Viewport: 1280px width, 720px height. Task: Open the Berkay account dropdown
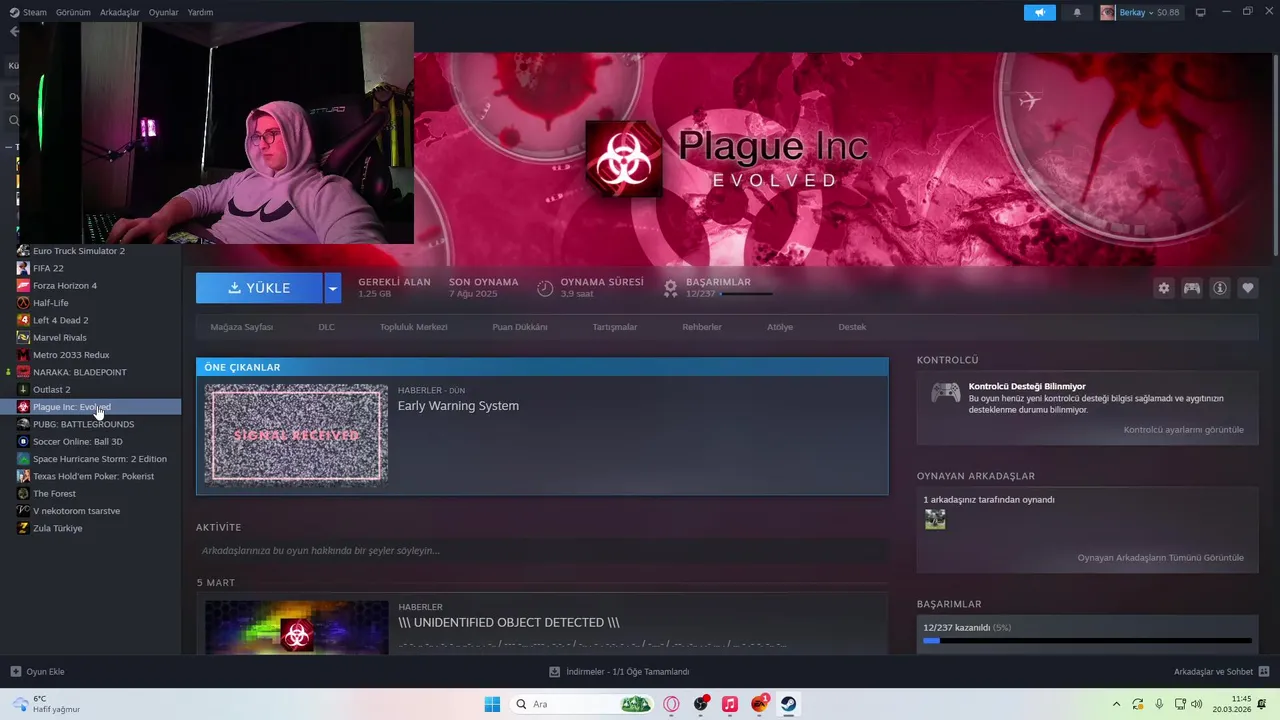coord(1139,12)
